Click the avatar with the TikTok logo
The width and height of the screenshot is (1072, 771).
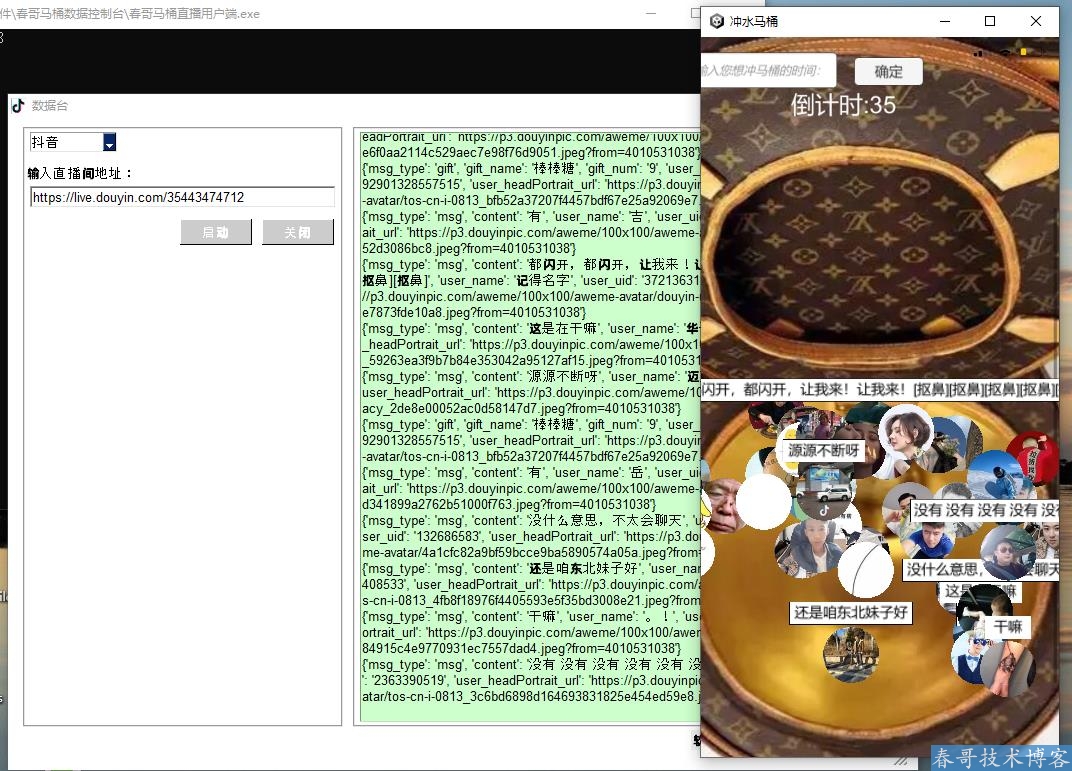pos(825,493)
